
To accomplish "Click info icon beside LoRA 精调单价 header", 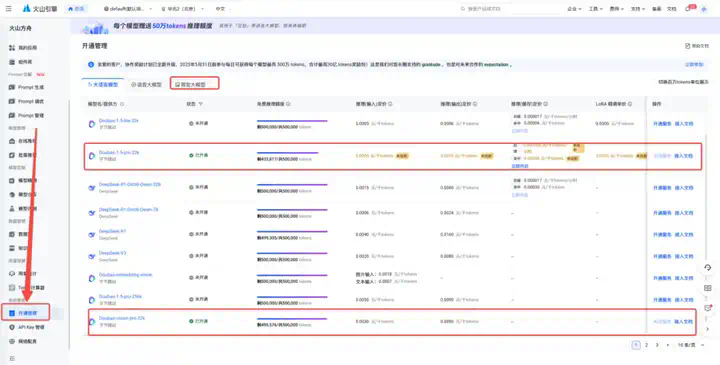I will pyautogui.click(x=630, y=104).
